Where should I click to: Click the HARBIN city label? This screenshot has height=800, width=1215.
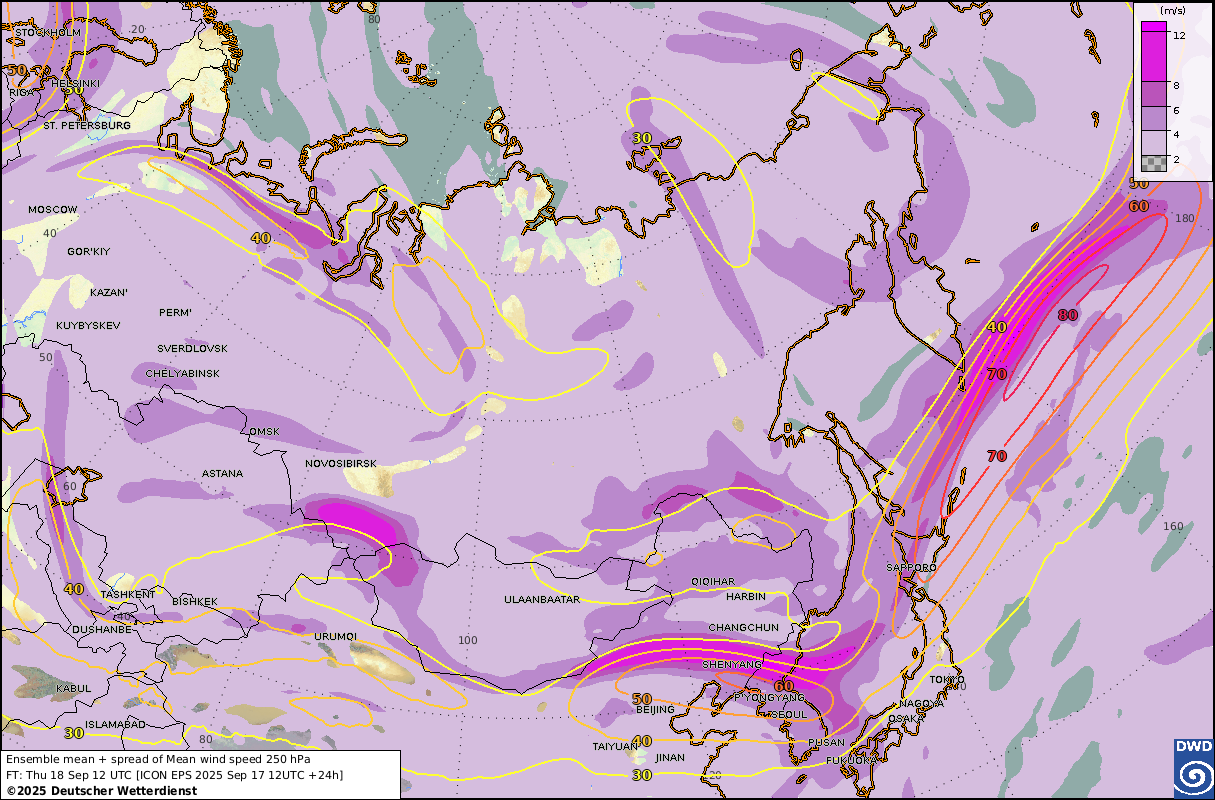pyautogui.click(x=746, y=596)
